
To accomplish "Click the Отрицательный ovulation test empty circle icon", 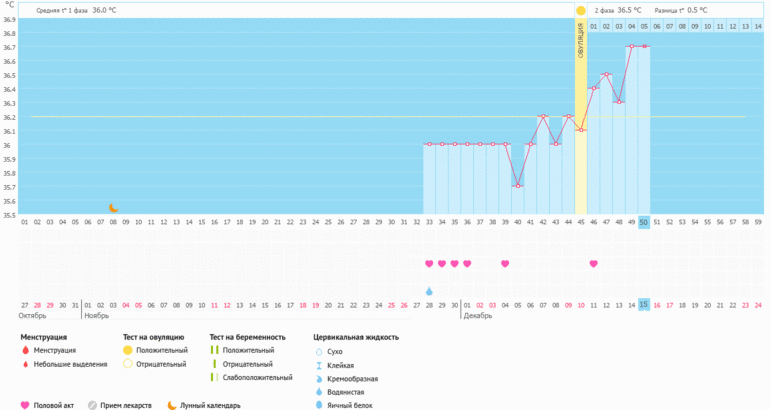I will pyautogui.click(x=127, y=364).
